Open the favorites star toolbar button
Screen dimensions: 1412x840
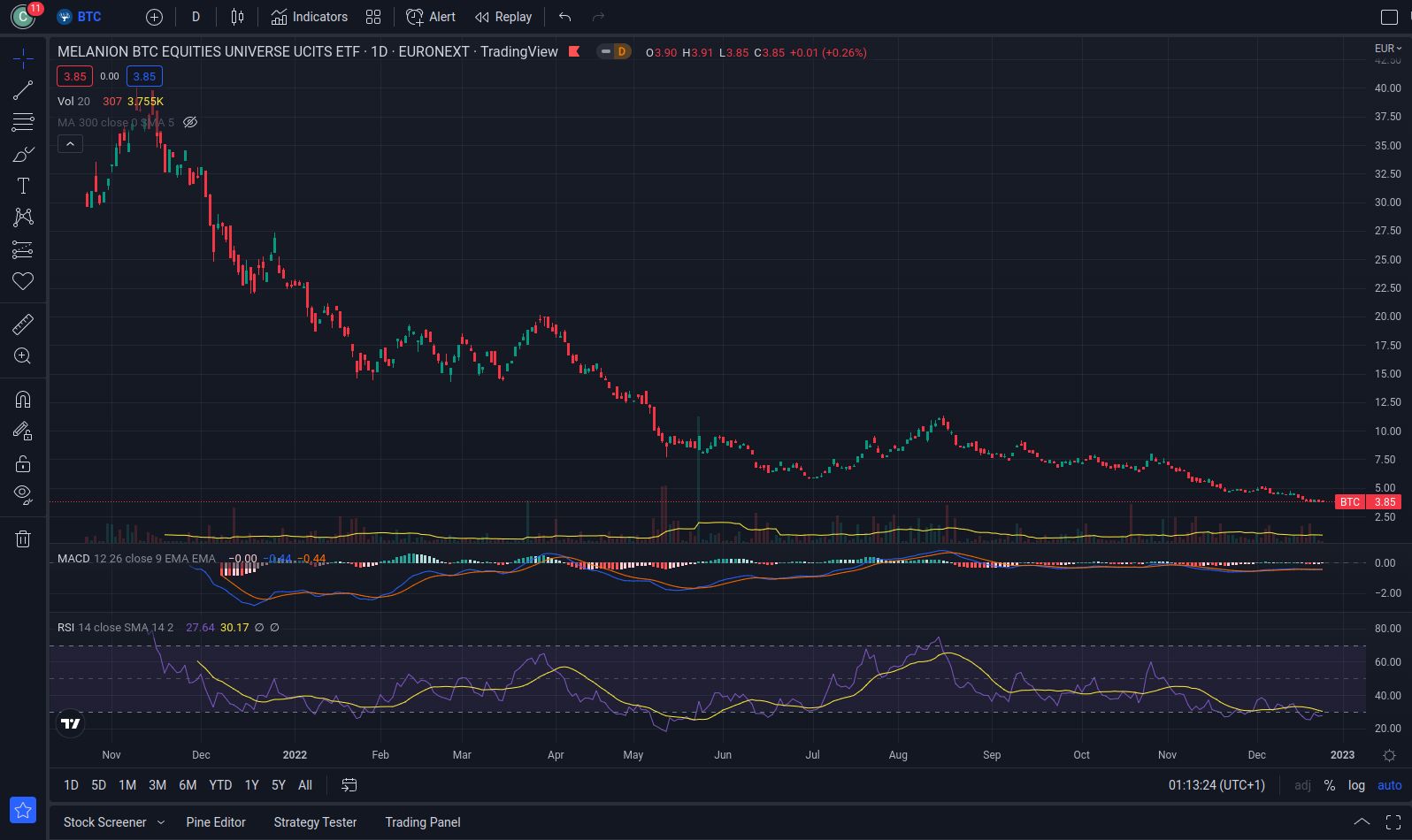coord(23,809)
